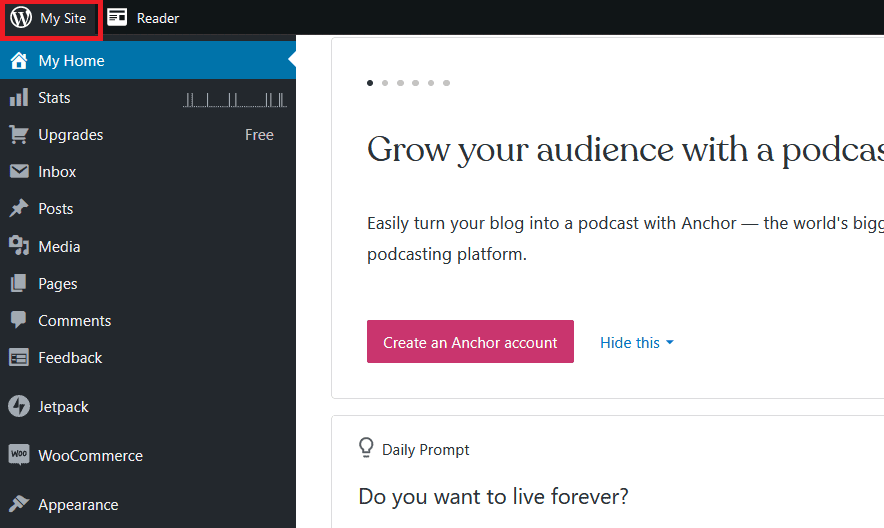Click the Daily Prompt heading text
Image resolution: width=884 pixels, height=528 pixels.
(x=426, y=449)
